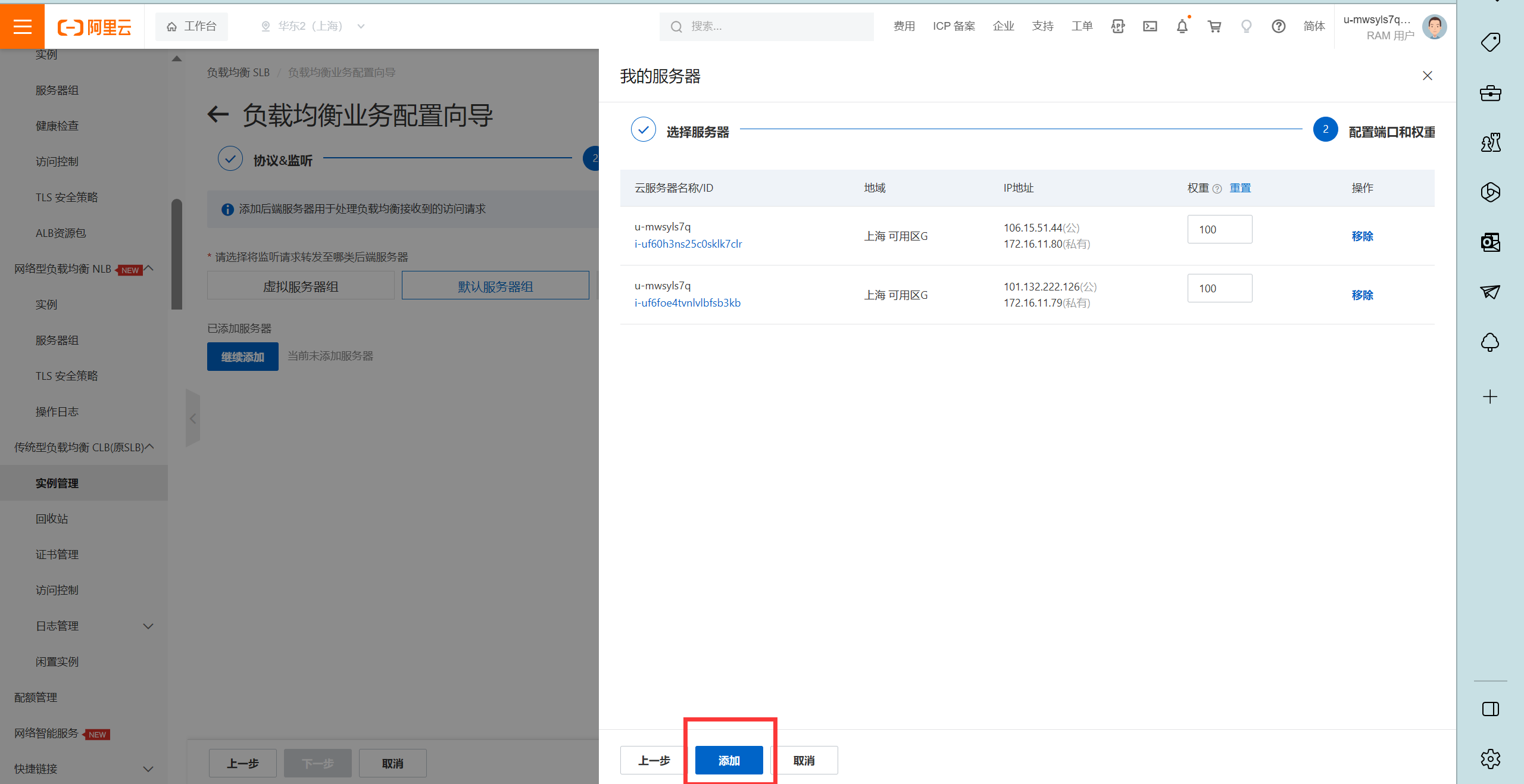Click 上一步 in server panel
The width and height of the screenshot is (1524, 784).
tap(654, 760)
